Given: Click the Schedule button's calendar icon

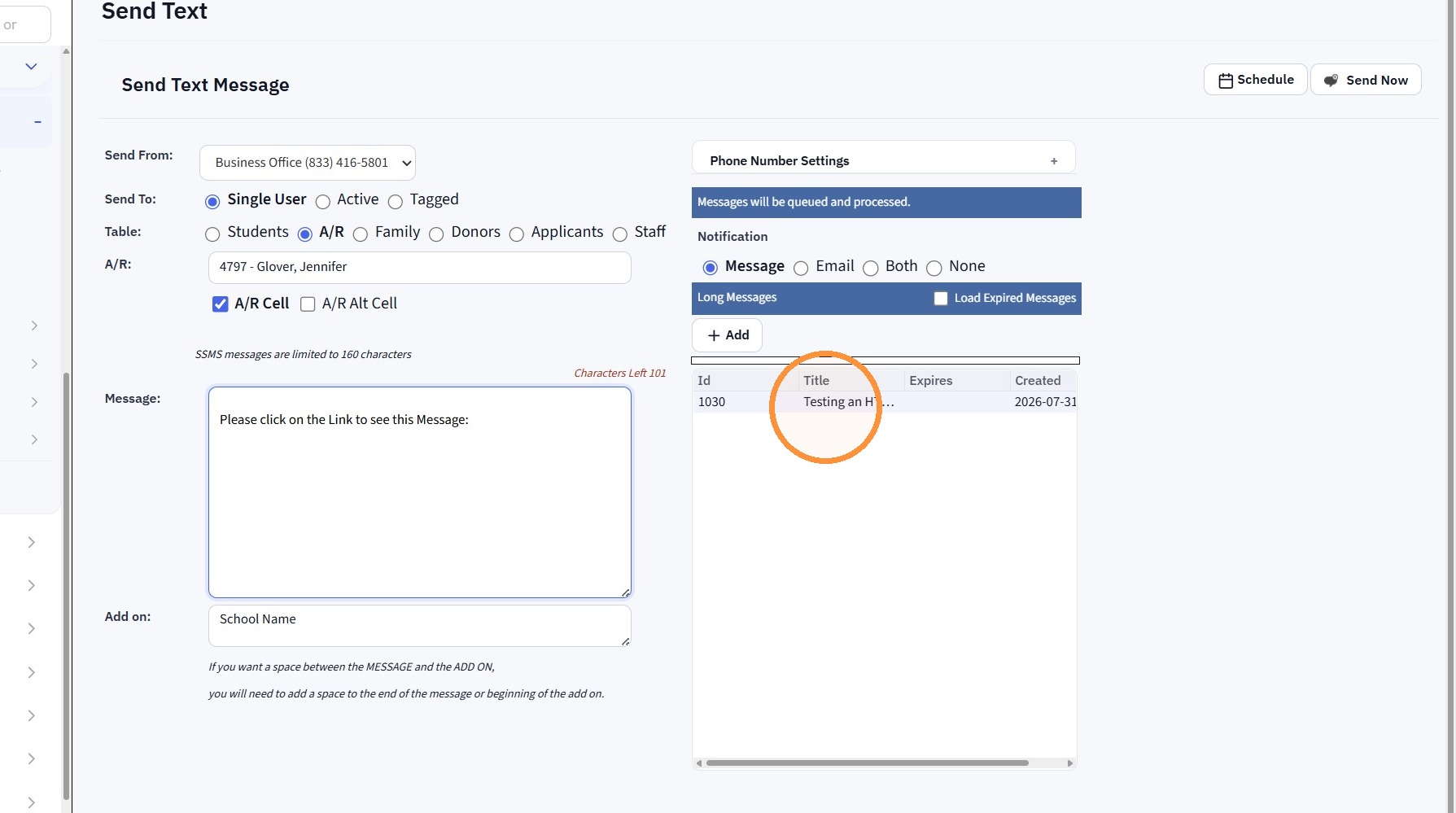Looking at the screenshot, I should [1226, 81].
